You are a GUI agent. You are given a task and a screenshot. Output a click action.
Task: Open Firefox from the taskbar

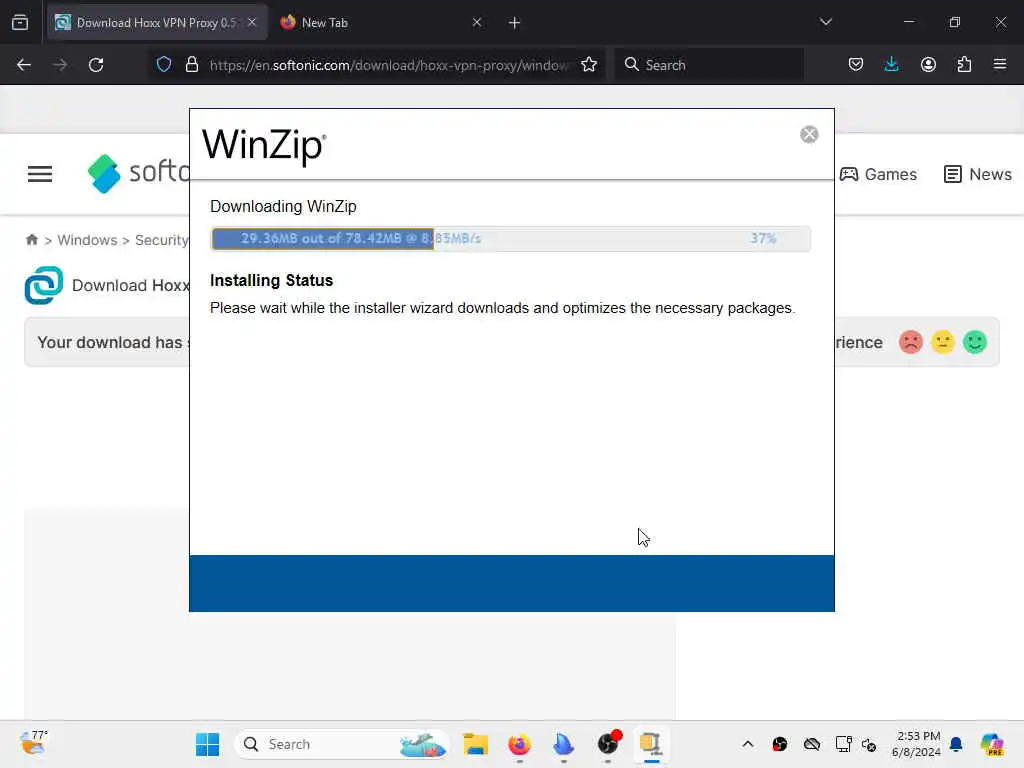pos(519,744)
